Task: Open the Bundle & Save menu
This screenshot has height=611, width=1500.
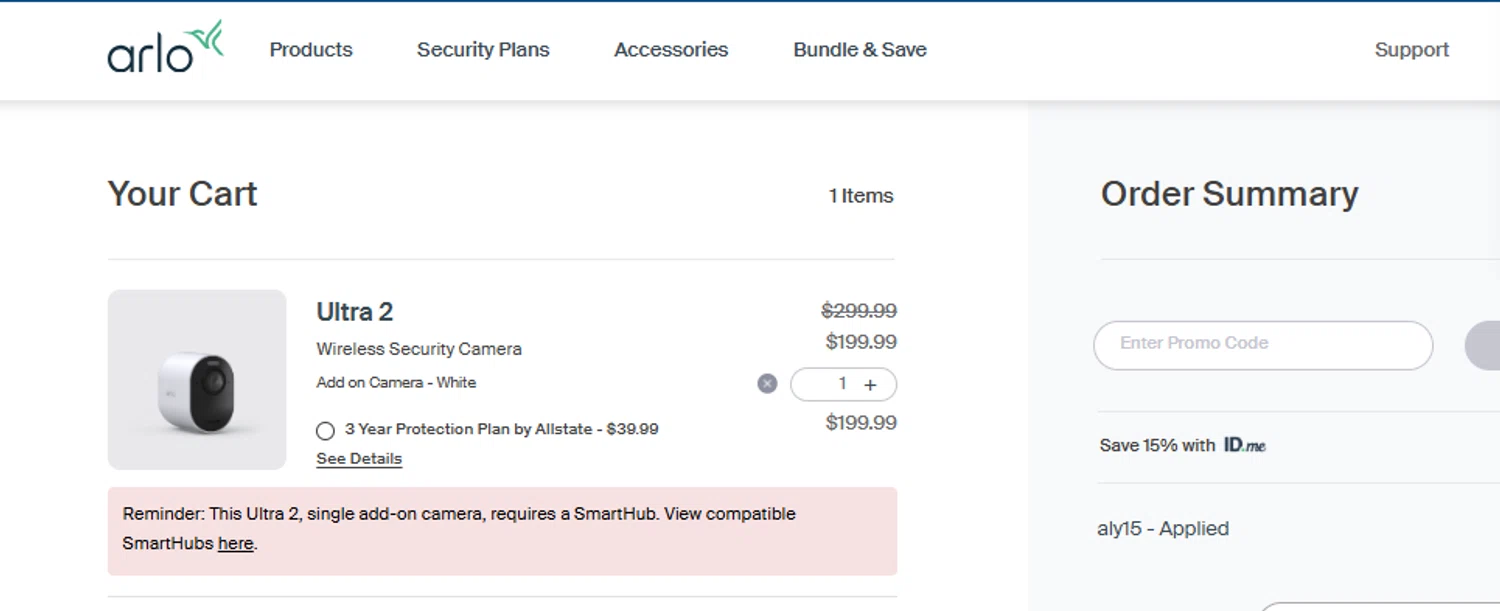Action: [x=860, y=50]
